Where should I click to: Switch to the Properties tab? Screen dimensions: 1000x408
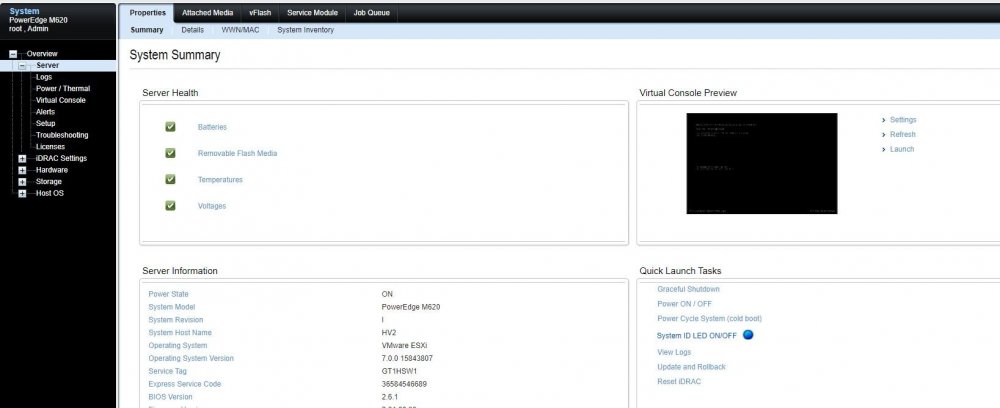(147, 13)
